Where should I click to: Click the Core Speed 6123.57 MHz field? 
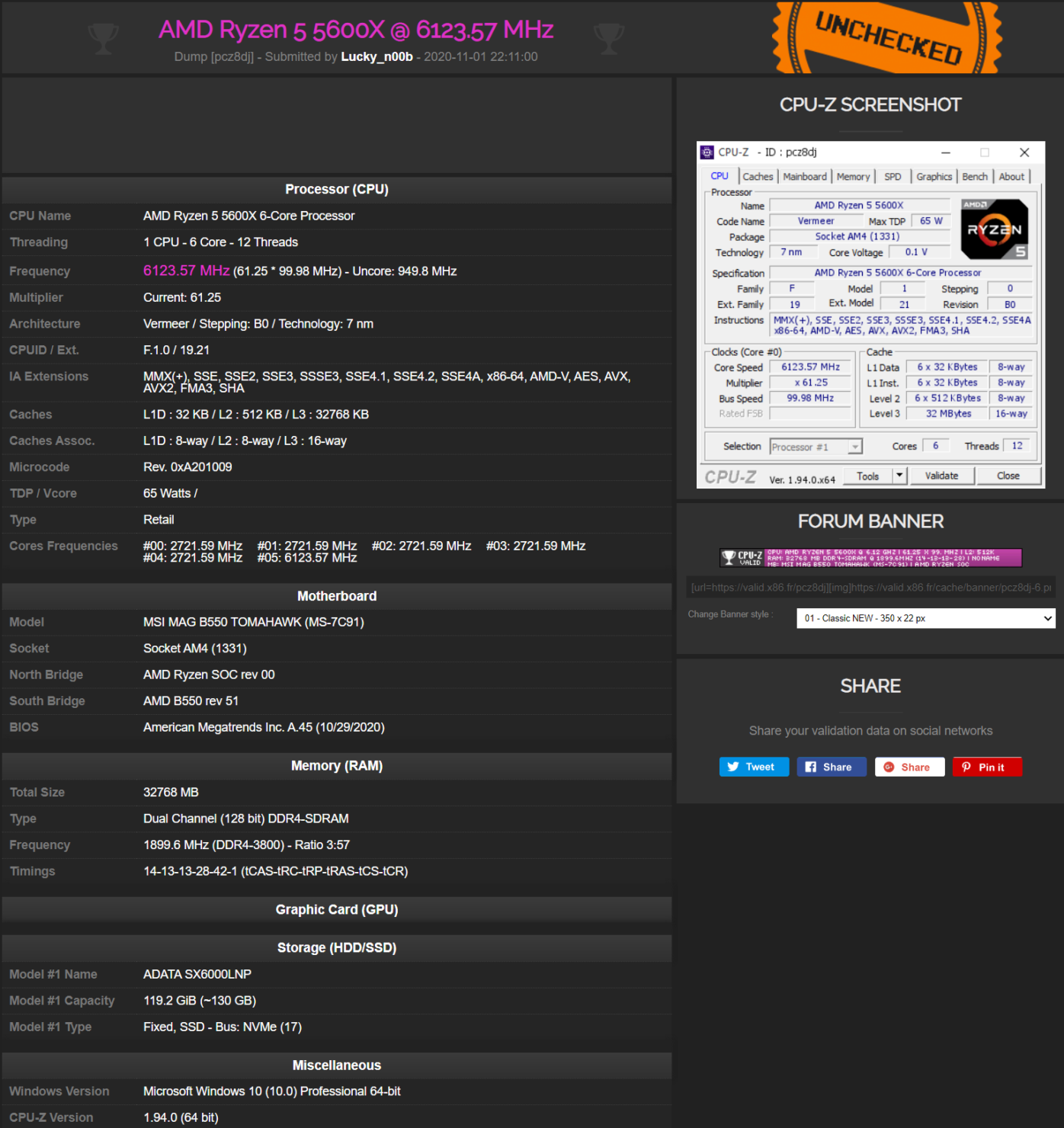click(810, 367)
